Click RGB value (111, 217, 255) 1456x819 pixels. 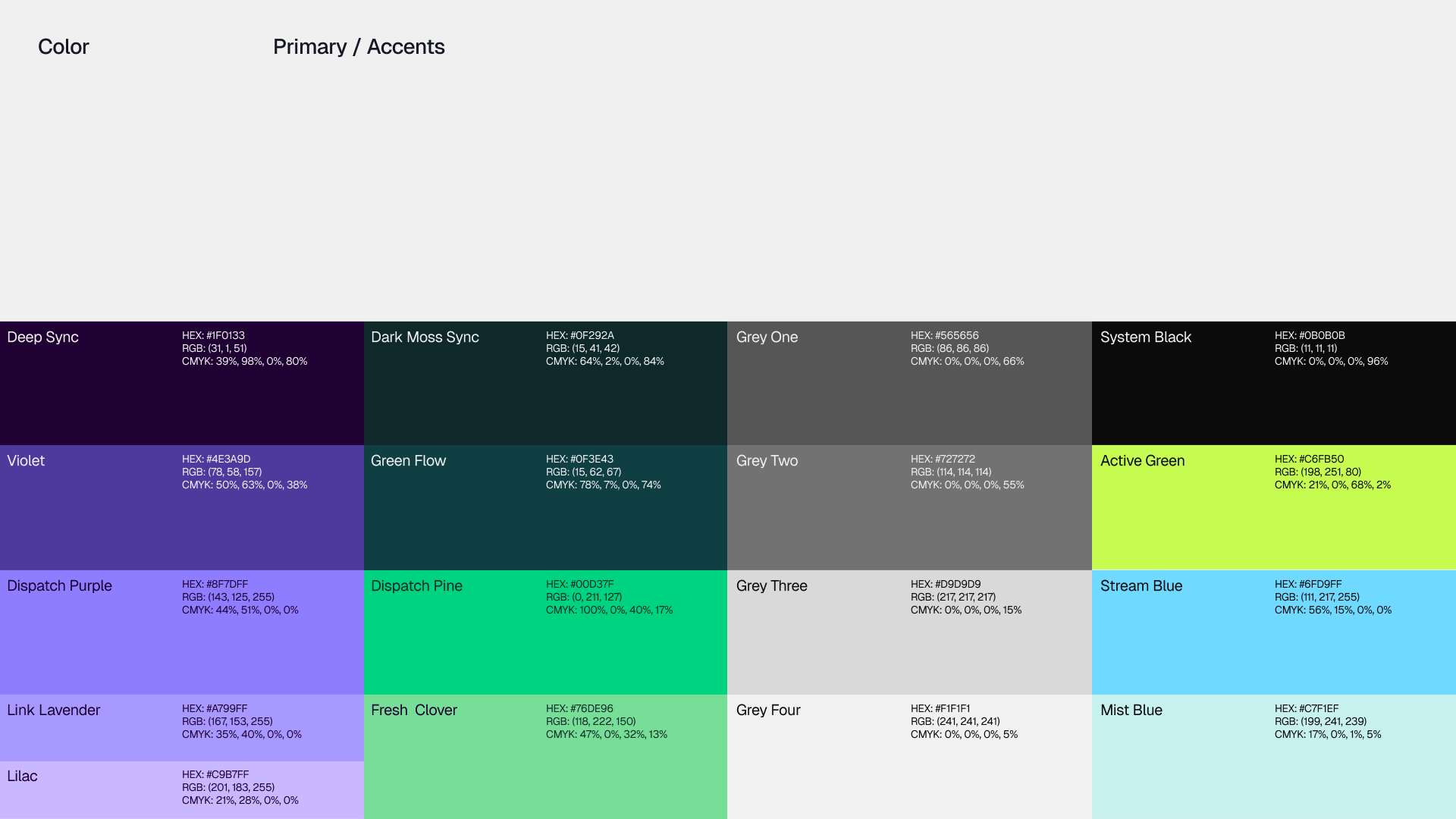(1330, 597)
